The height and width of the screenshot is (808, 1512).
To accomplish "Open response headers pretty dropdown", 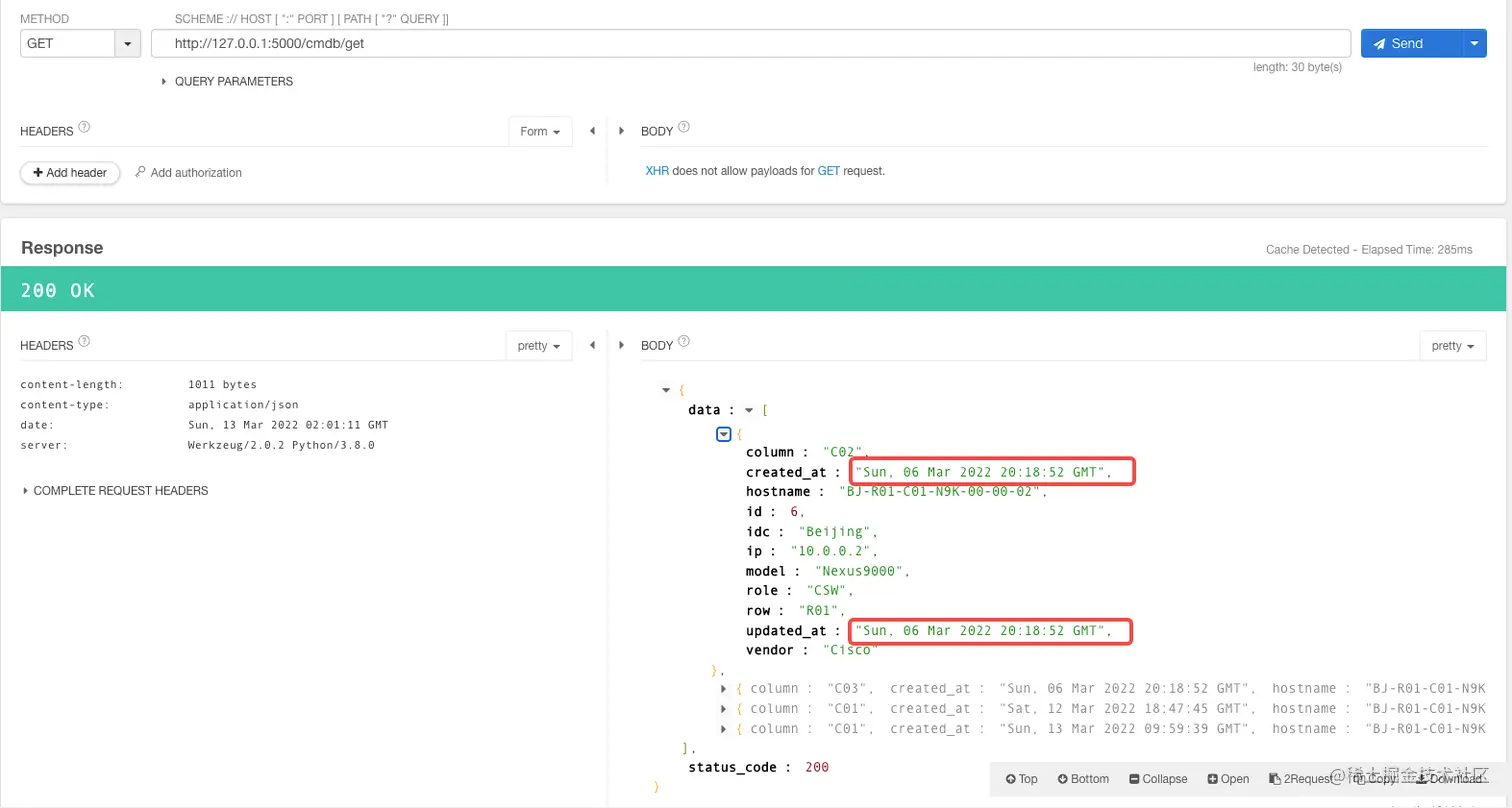I will (539, 346).
